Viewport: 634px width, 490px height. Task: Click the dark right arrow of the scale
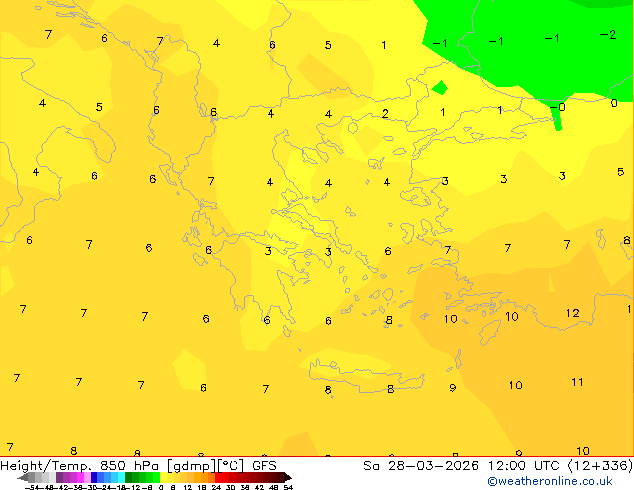tap(288, 477)
